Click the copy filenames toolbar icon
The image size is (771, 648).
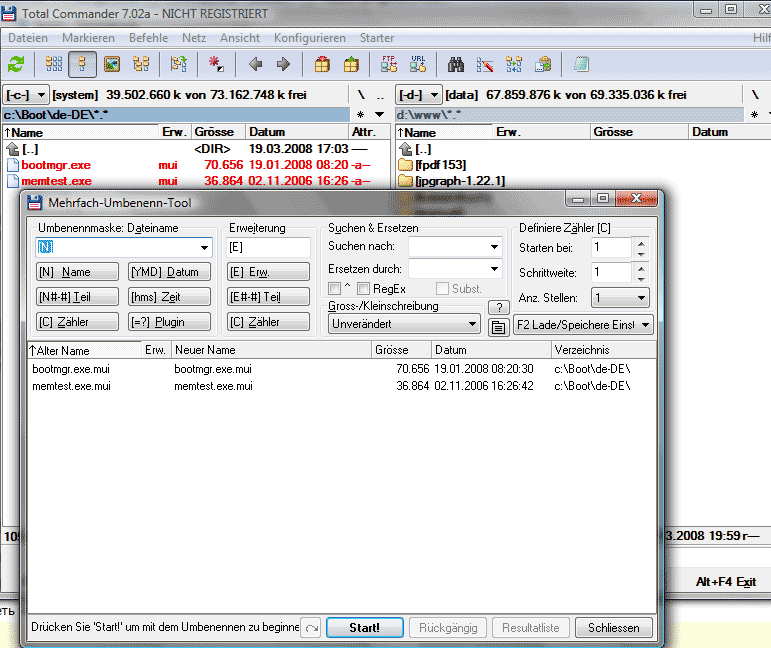543,64
